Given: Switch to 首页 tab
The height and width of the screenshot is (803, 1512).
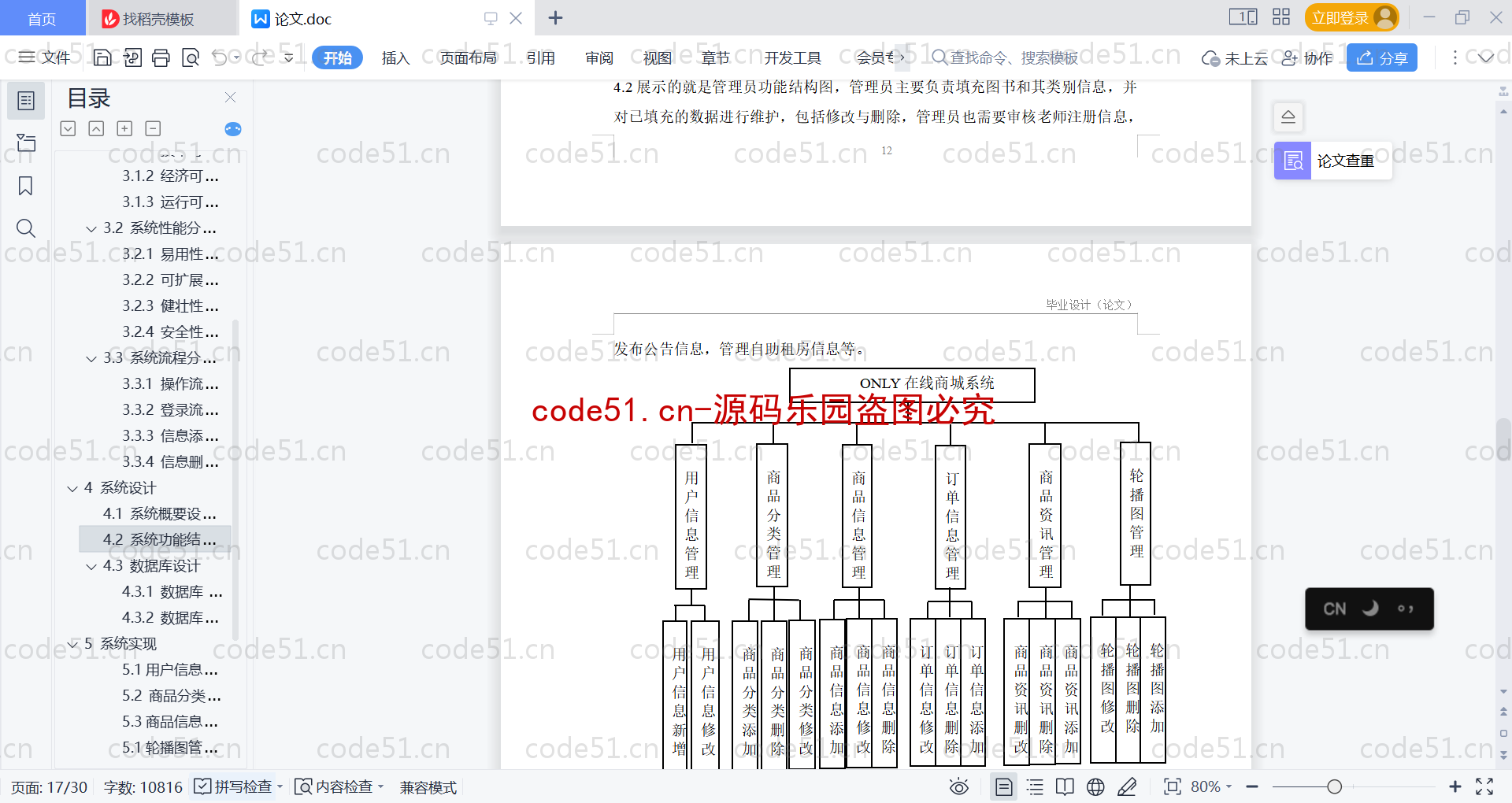Looking at the screenshot, I should click(43, 18).
